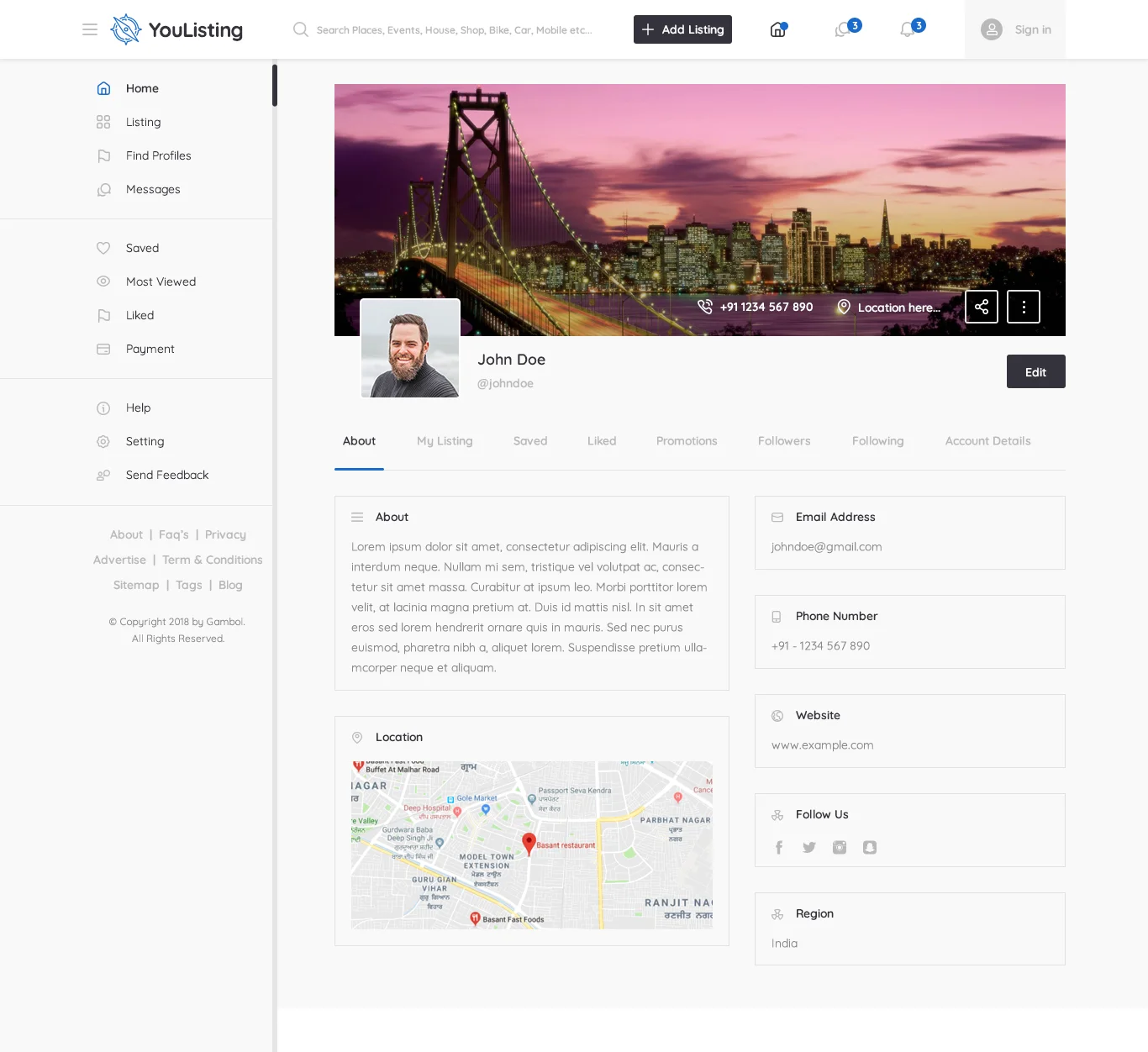Image resolution: width=1148 pixels, height=1052 pixels.
Task: Switch to the My Listing tab
Action: (x=445, y=441)
